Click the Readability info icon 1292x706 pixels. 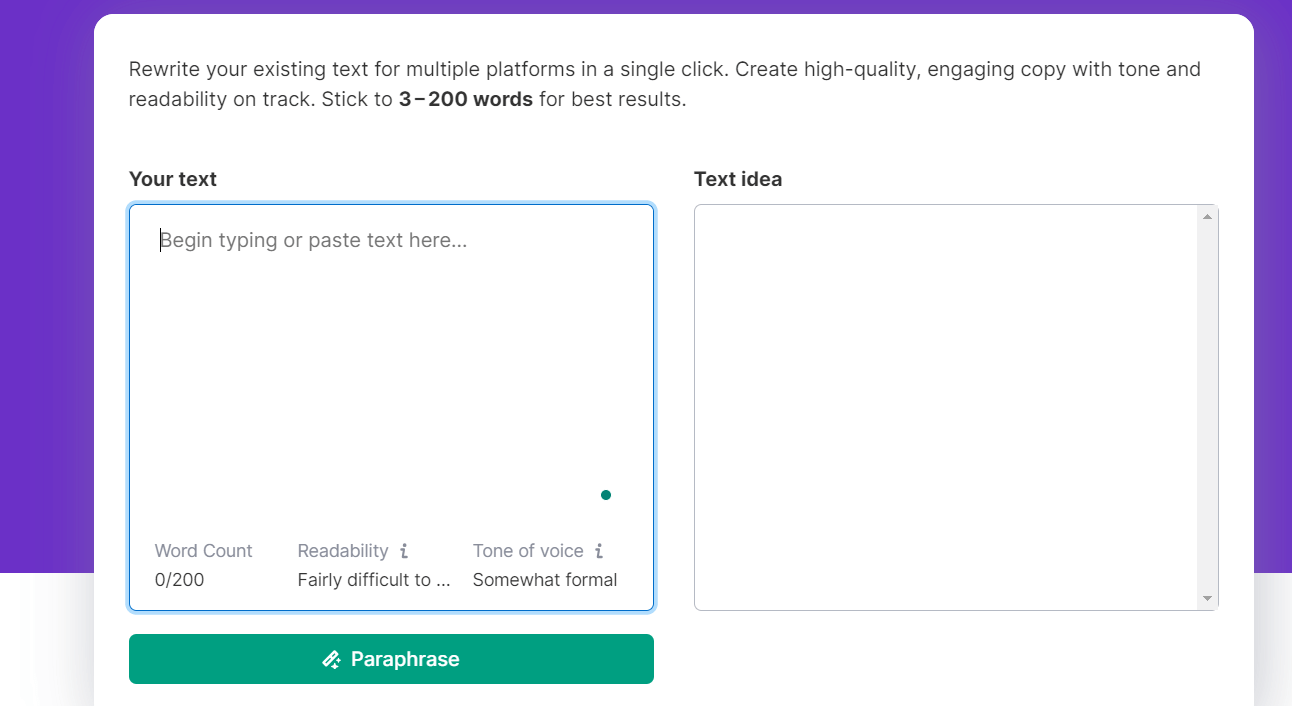pyautogui.click(x=404, y=551)
